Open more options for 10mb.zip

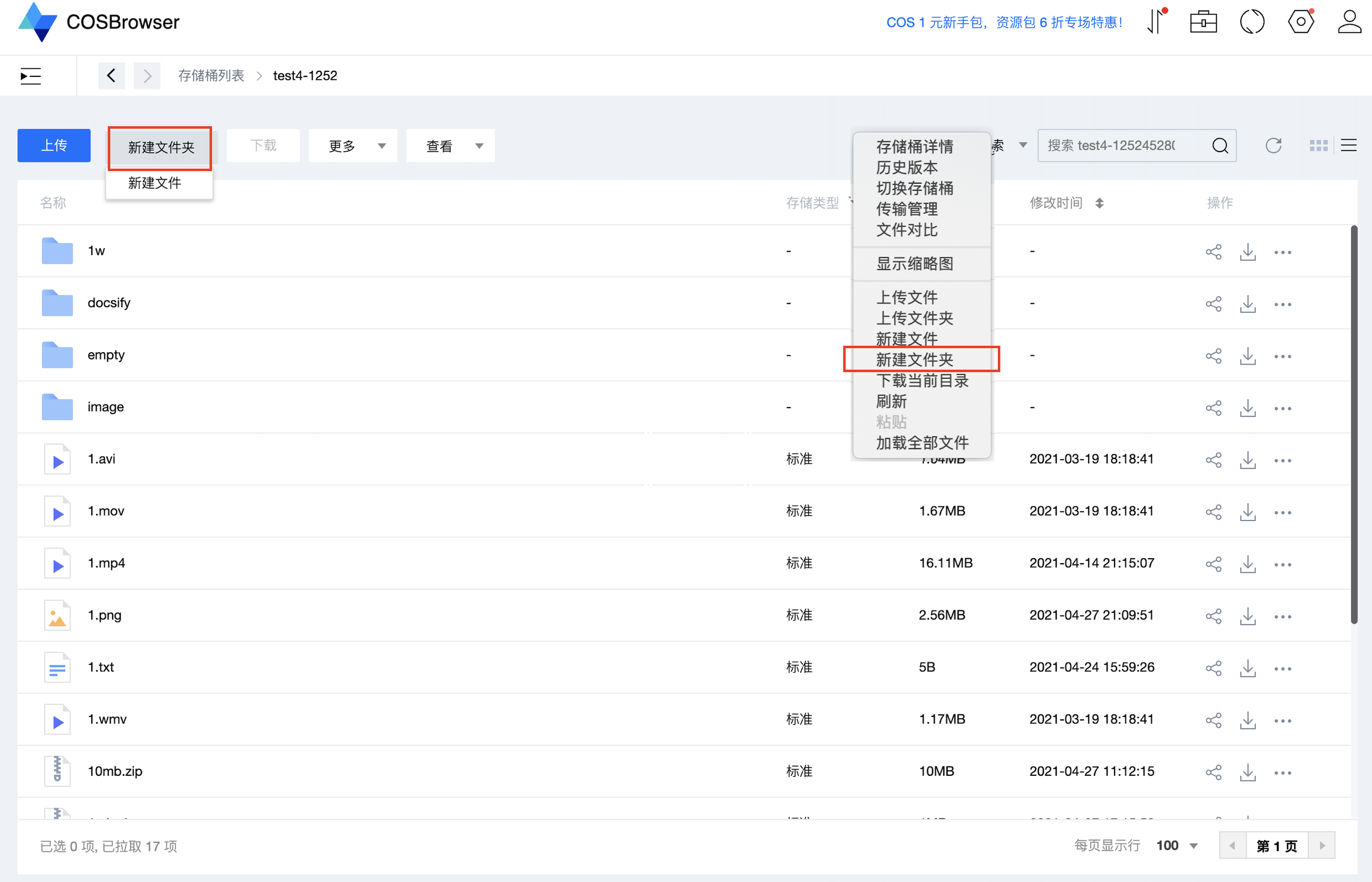pos(1283,773)
